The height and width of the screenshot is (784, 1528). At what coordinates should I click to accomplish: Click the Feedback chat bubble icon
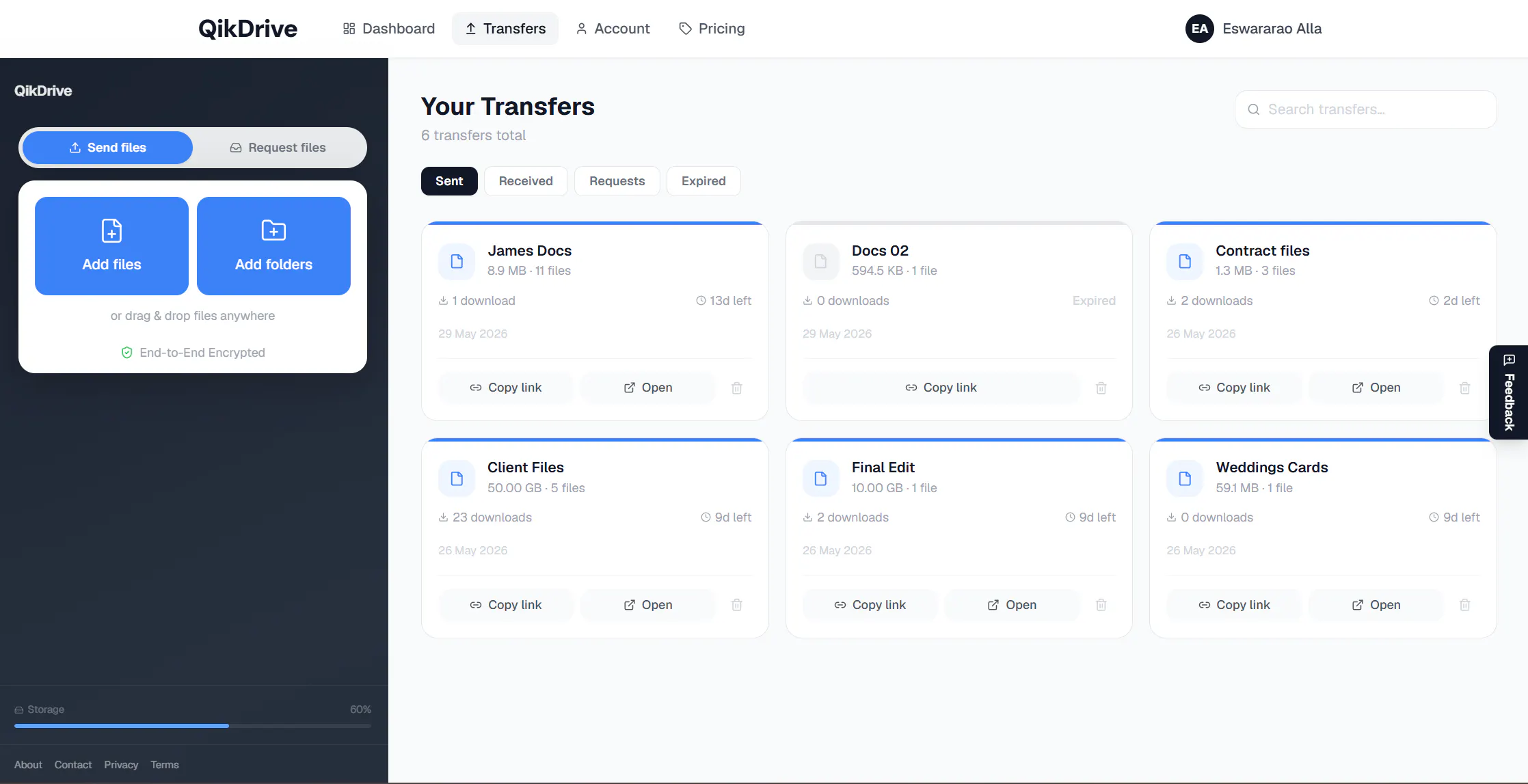click(1510, 360)
